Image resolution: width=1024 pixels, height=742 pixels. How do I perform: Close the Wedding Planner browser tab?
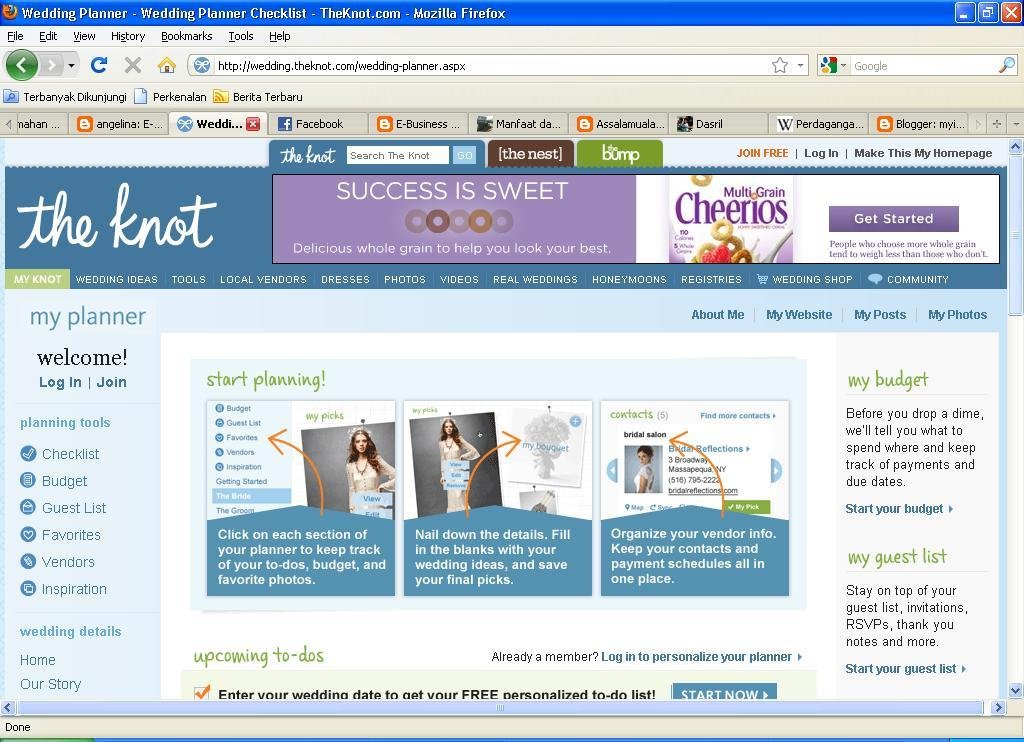tap(253, 124)
